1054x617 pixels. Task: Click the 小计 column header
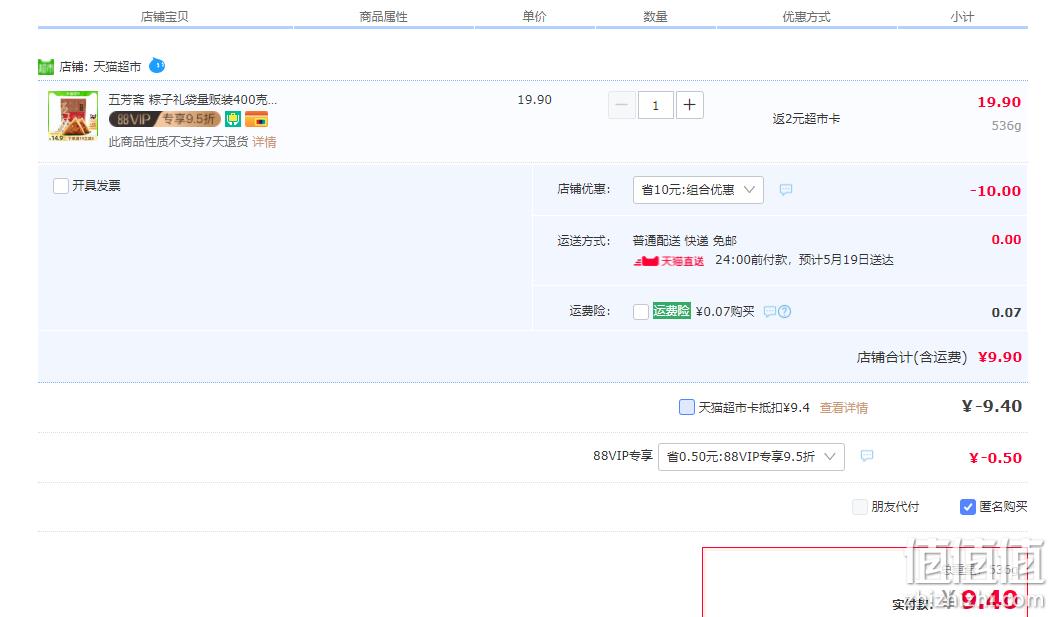coord(963,17)
